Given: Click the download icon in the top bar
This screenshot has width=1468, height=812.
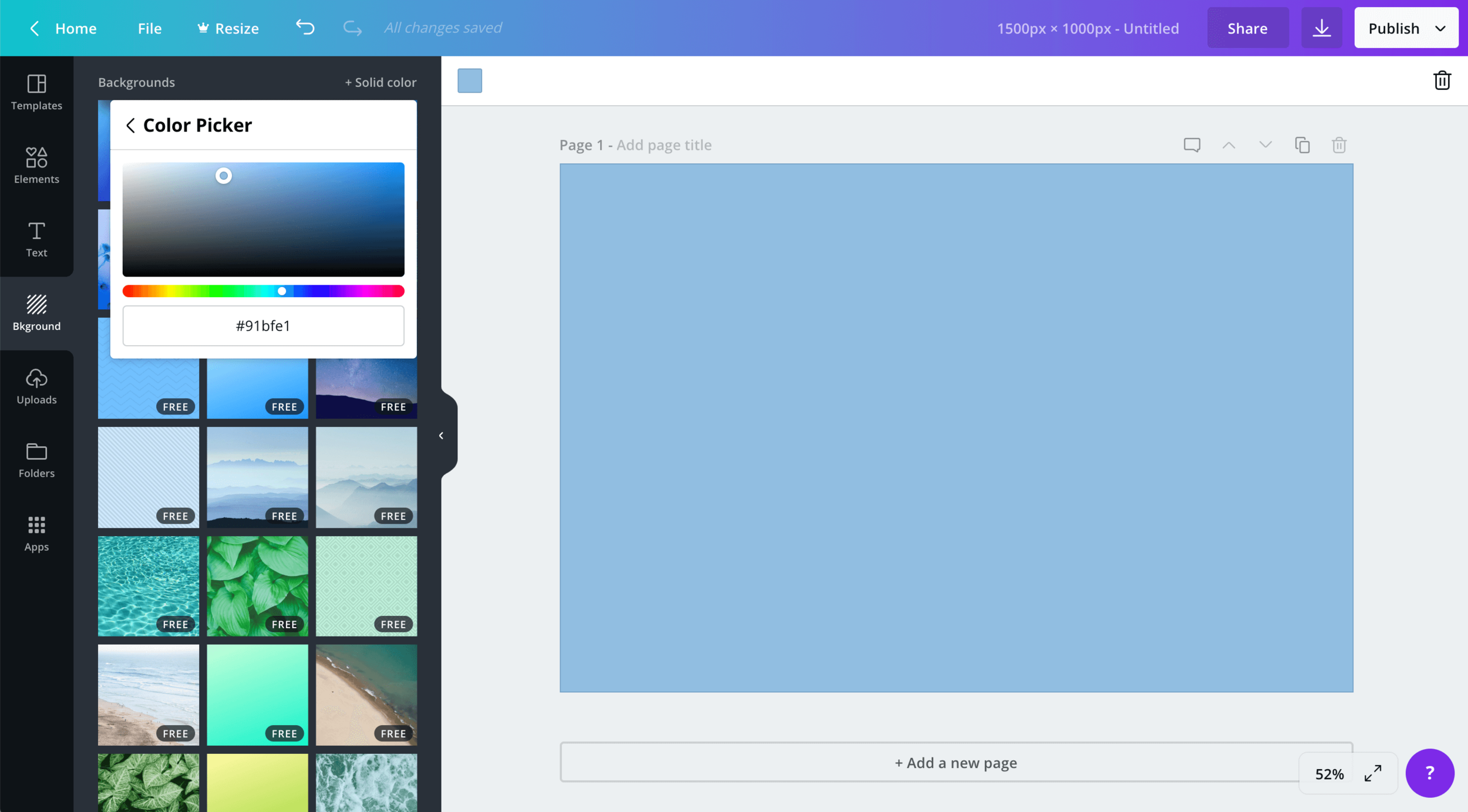Looking at the screenshot, I should [x=1322, y=27].
